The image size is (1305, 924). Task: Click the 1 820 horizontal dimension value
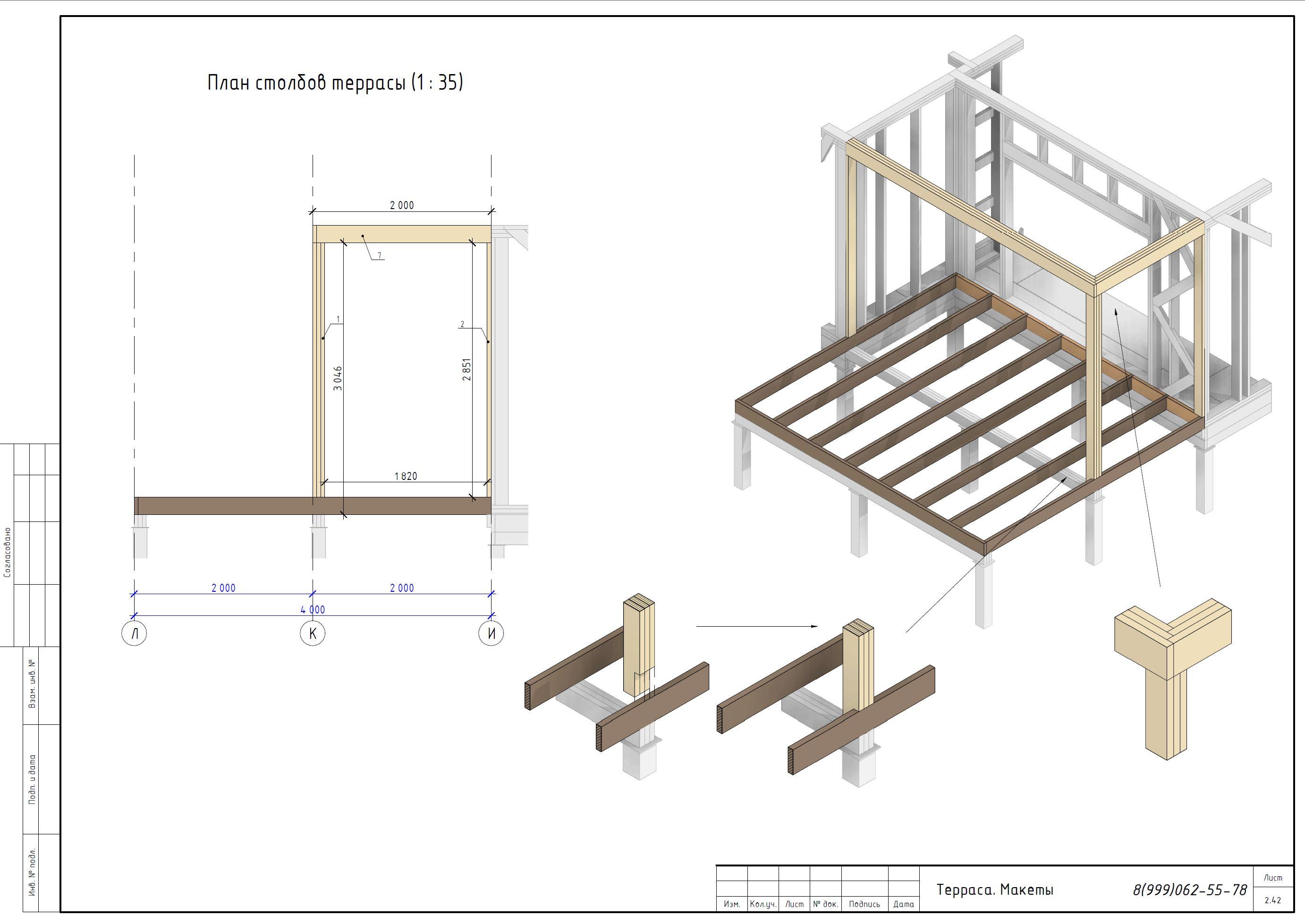(x=406, y=476)
